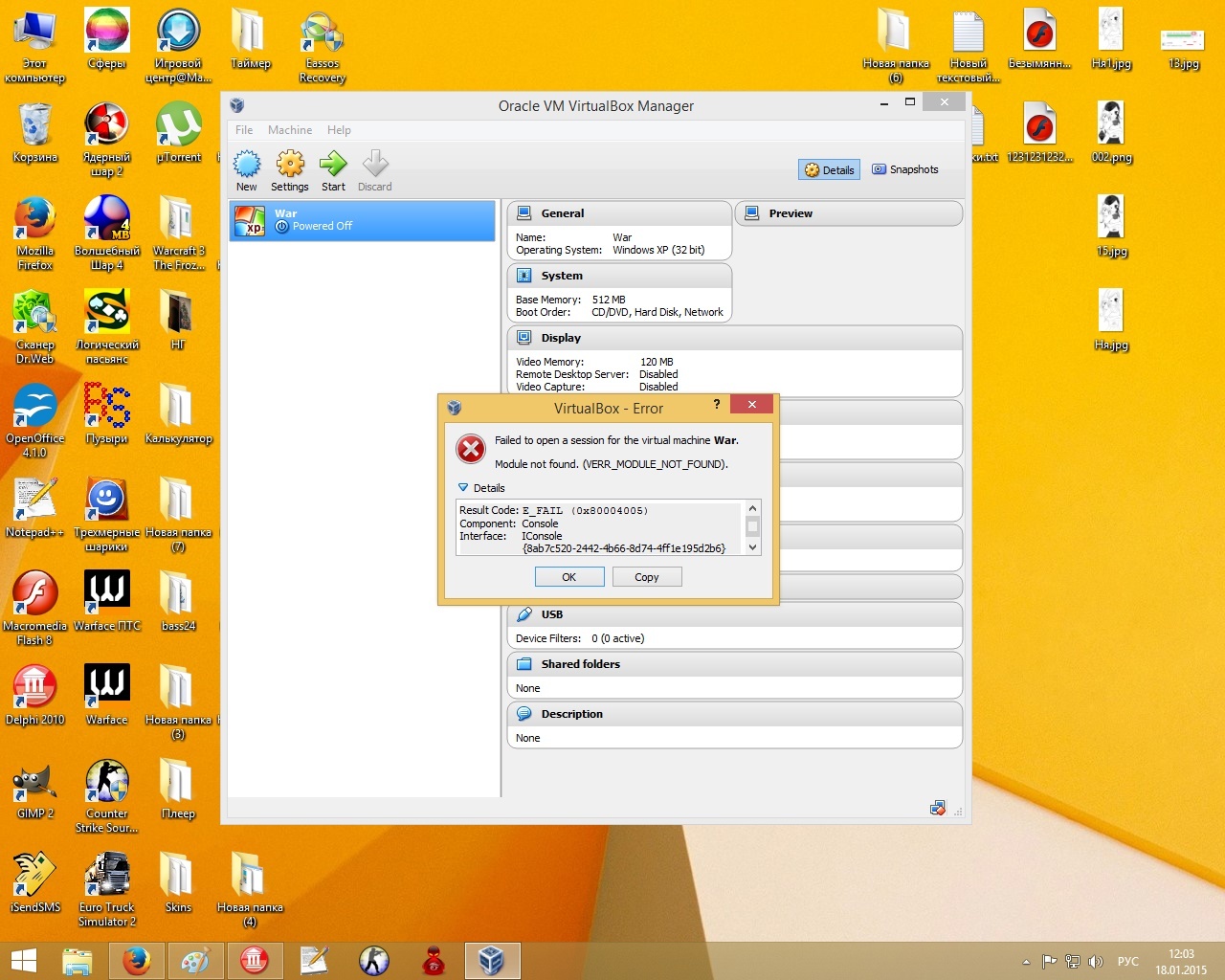Click the Сканер Dr.Web desktop icon
Image resolution: width=1225 pixels, height=980 pixels.
point(35,327)
